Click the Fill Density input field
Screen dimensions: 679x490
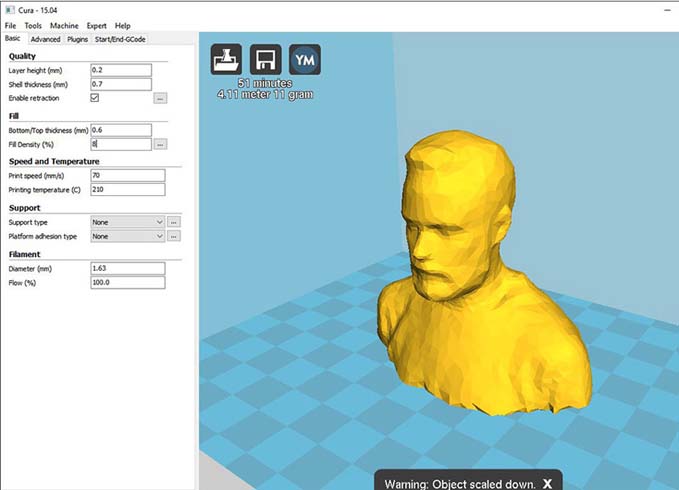[121, 144]
